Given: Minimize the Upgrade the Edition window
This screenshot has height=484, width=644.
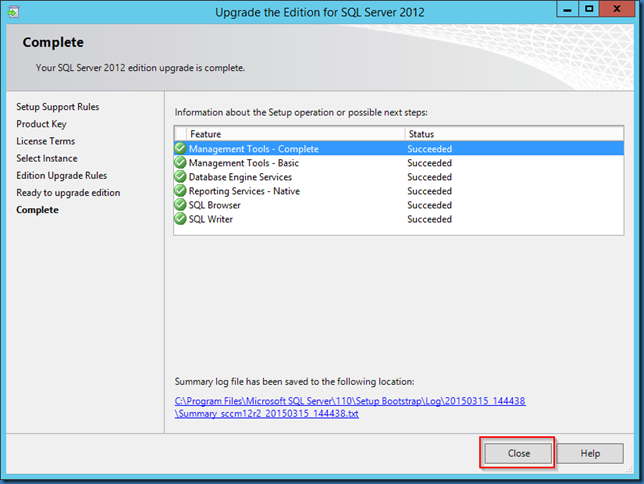Looking at the screenshot, I should coord(567,9).
